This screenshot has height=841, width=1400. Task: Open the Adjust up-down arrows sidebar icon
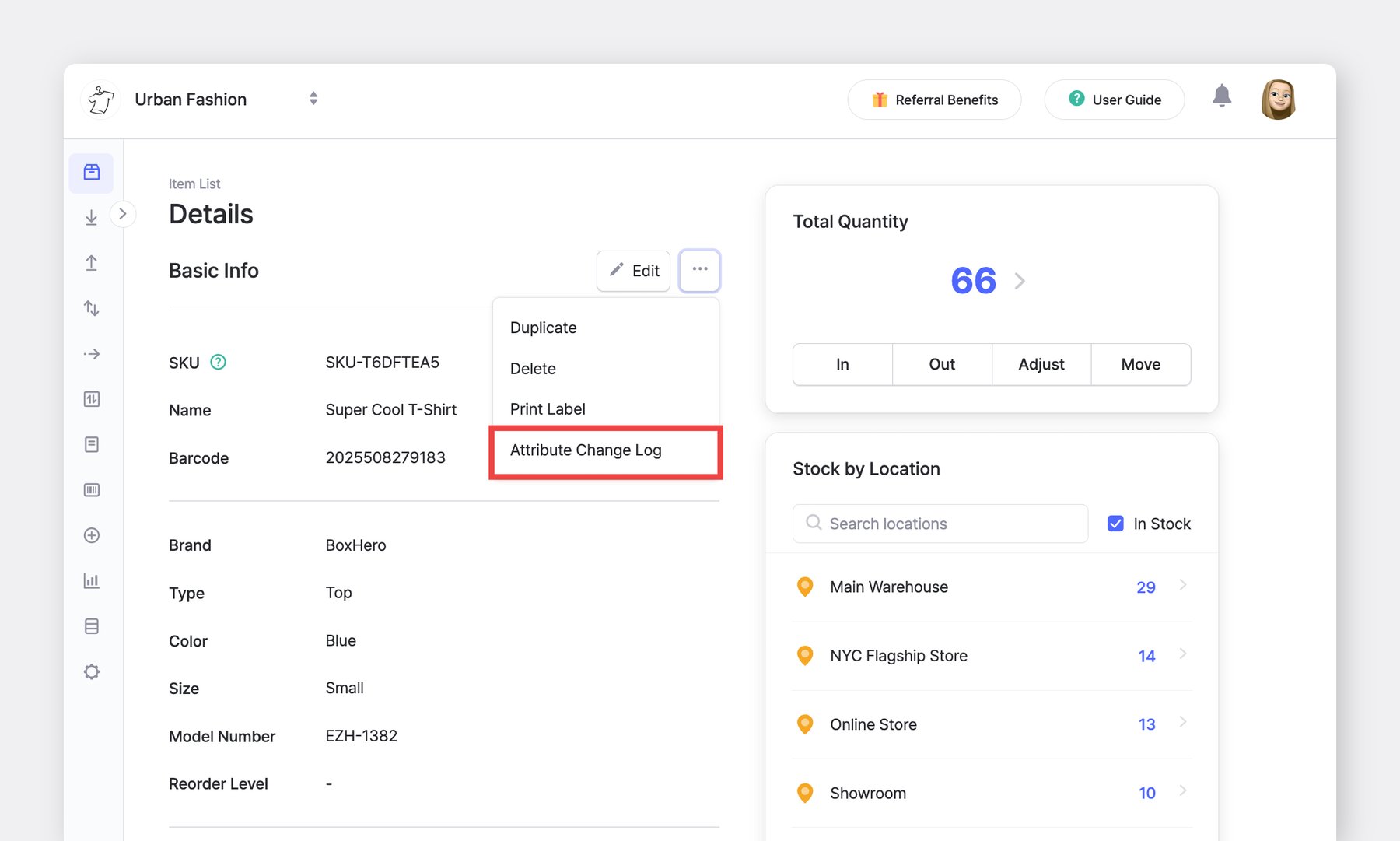(x=92, y=308)
